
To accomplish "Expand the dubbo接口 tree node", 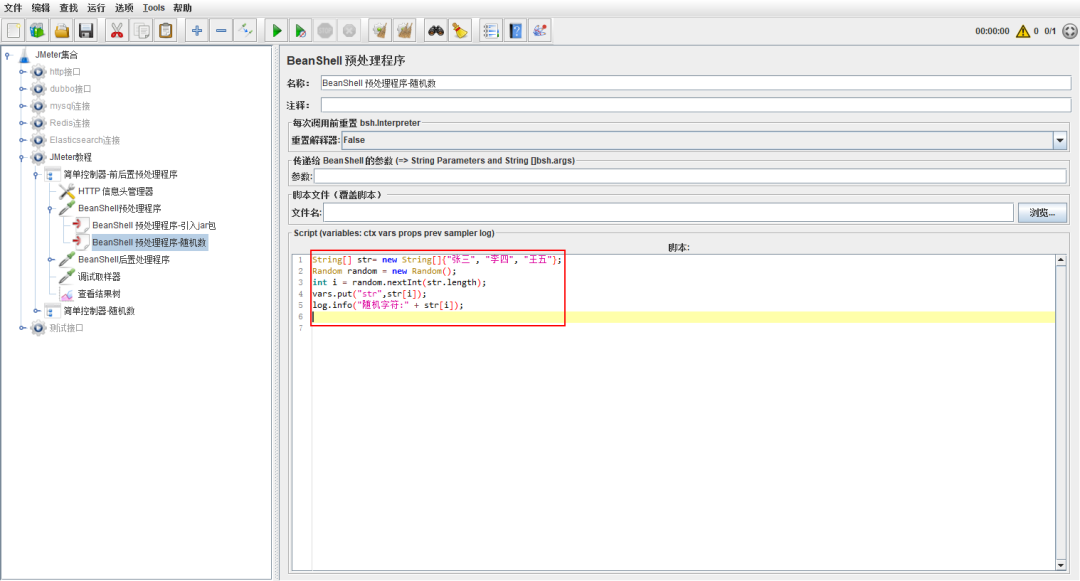I will 22,89.
